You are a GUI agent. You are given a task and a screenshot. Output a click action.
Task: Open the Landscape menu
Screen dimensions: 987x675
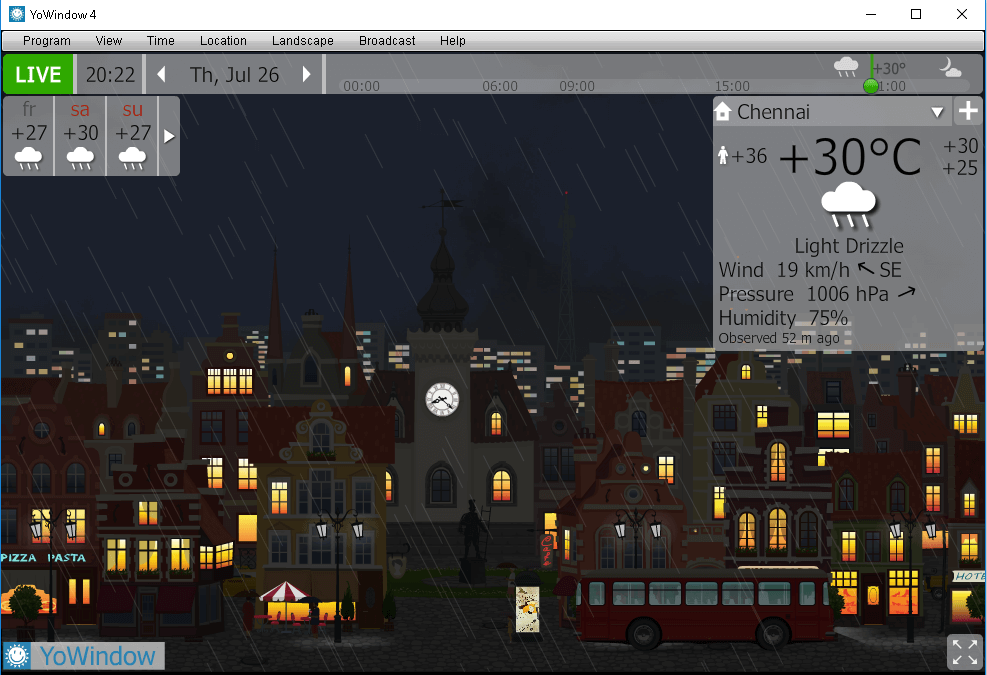(x=302, y=41)
